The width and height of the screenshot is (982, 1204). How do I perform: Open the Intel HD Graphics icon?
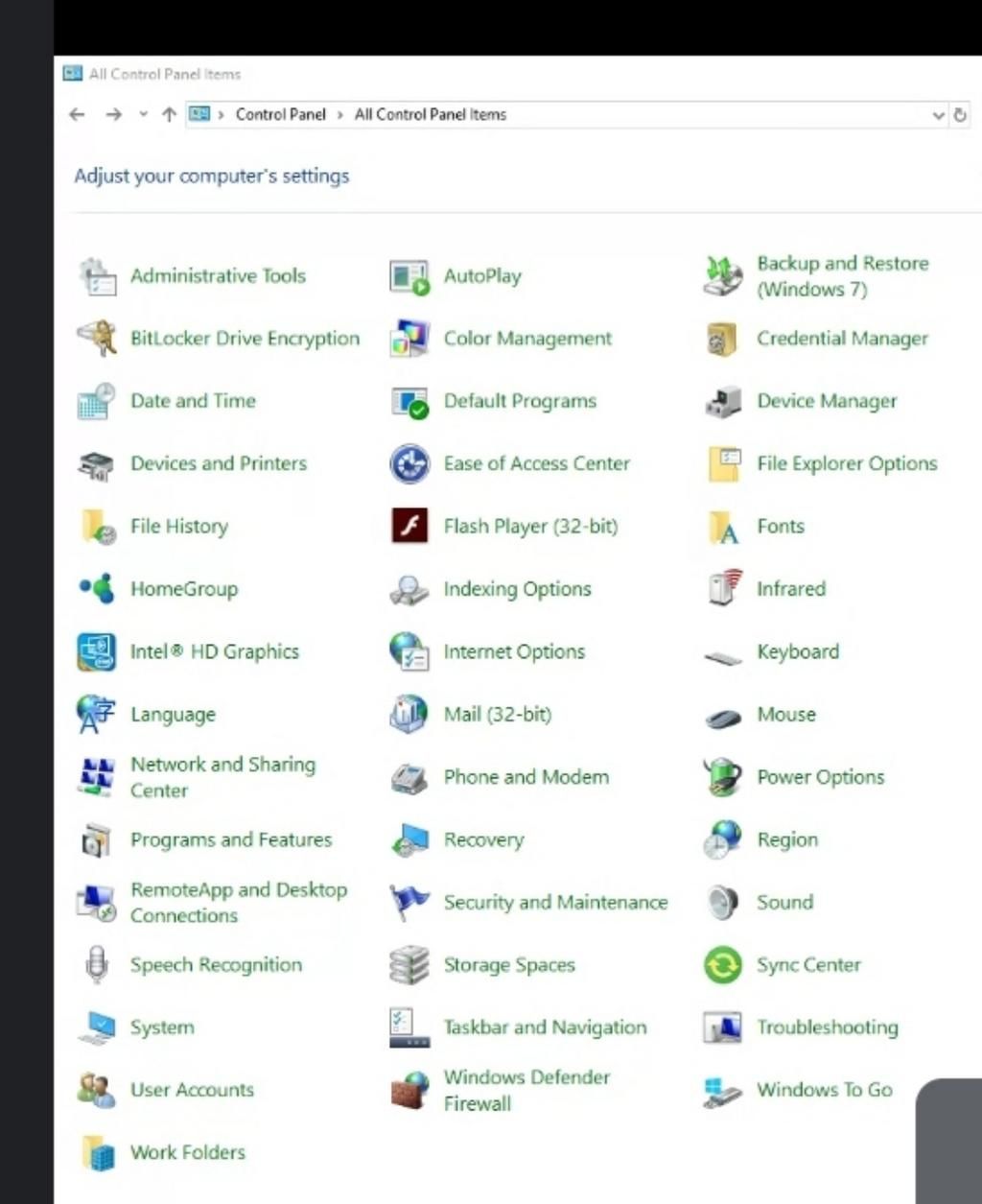pyautogui.click(x=97, y=652)
